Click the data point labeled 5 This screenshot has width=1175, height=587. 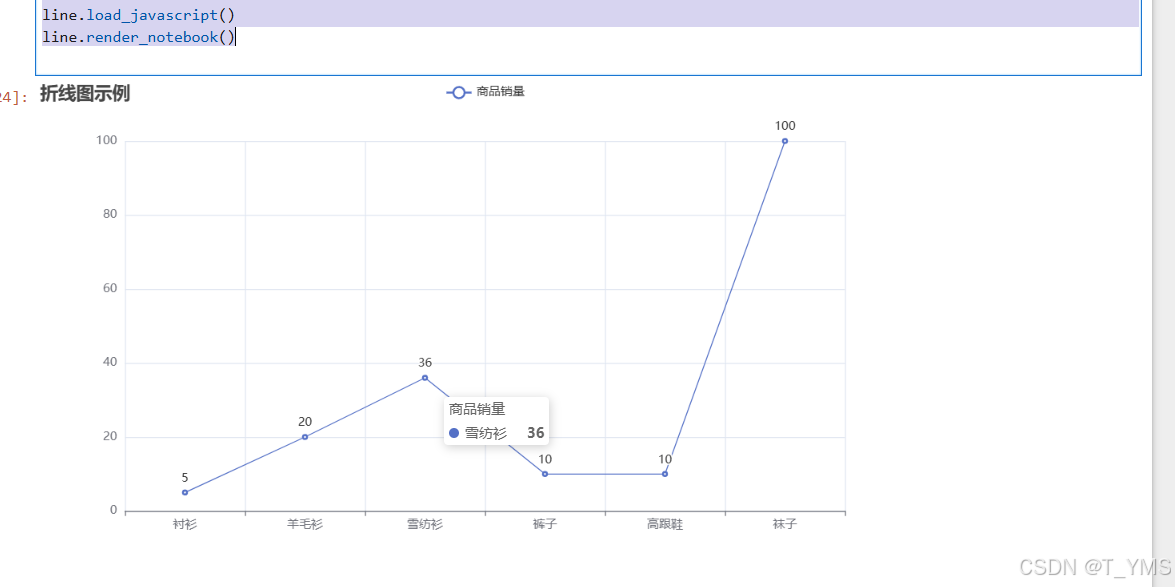pyautogui.click(x=185, y=491)
